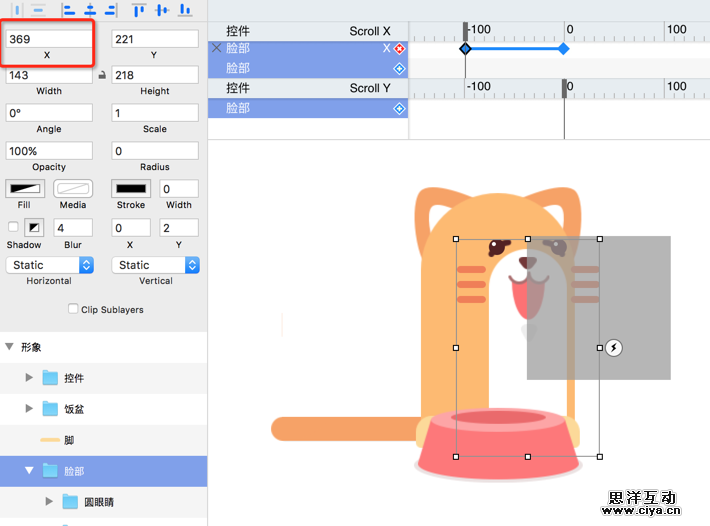Click the align horizontal centers icon
Image resolution: width=710 pixels, height=526 pixels.
pyautogui.click(x=91, y=10)
